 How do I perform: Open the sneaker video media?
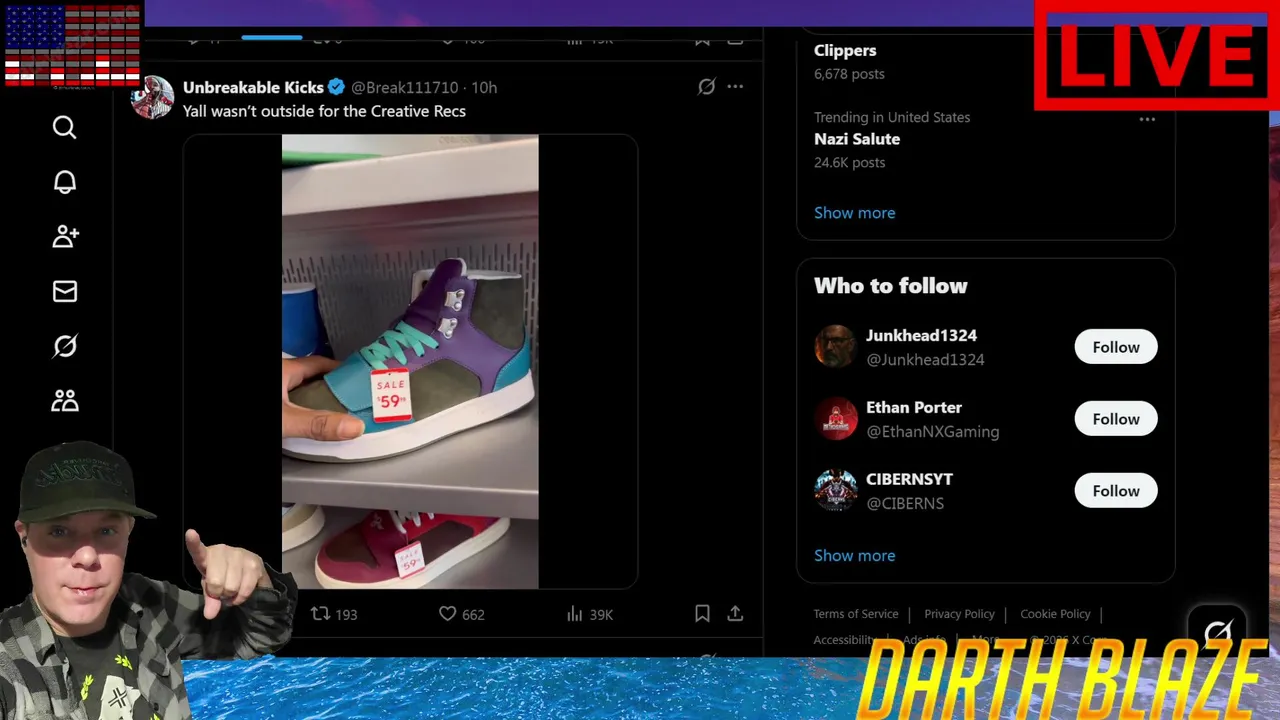(x=410, y=361)
